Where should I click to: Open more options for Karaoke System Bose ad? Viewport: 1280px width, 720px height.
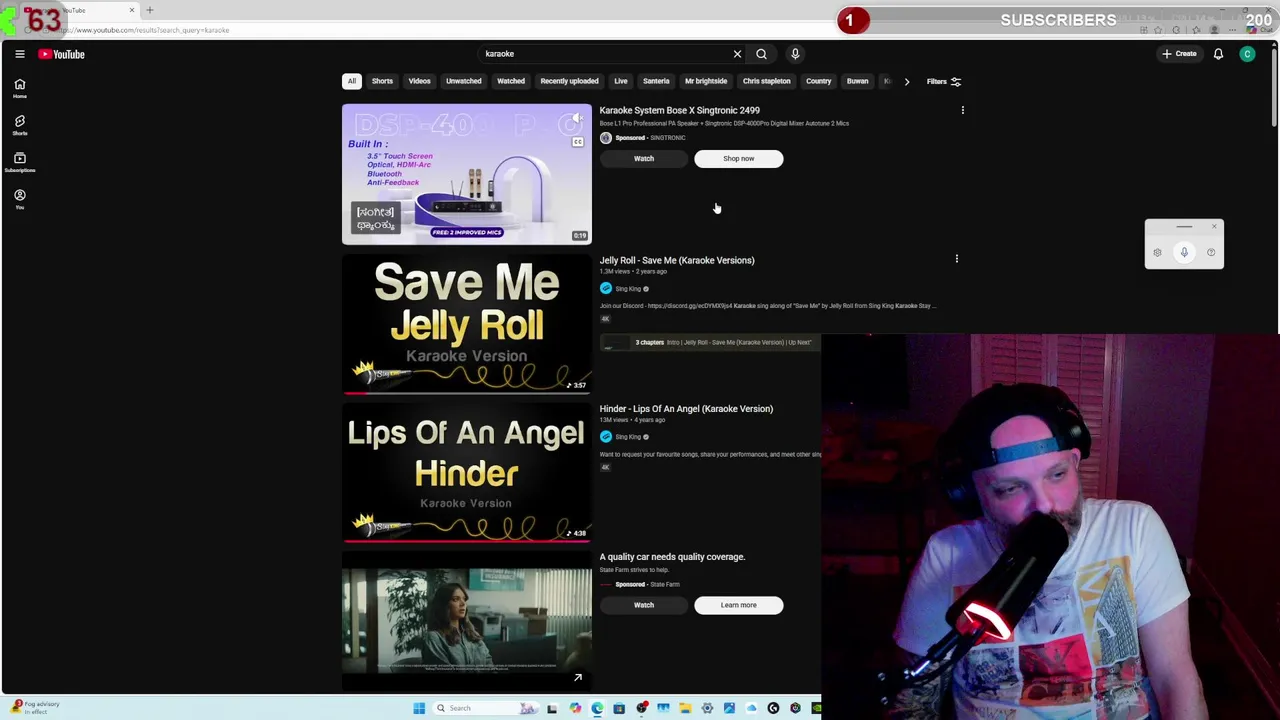[x=962, y=110]
